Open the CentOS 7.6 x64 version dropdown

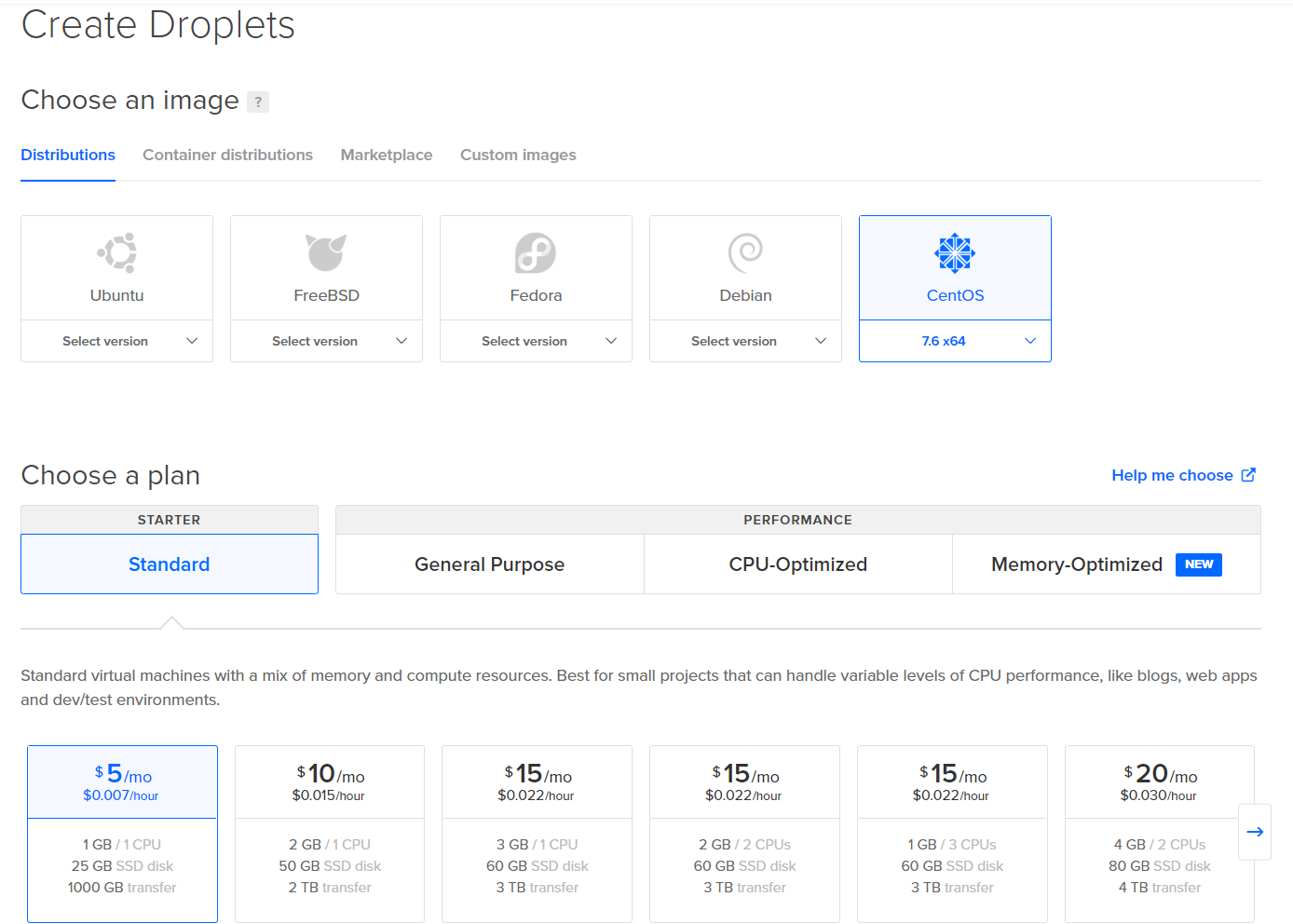(x=955, y=341)
